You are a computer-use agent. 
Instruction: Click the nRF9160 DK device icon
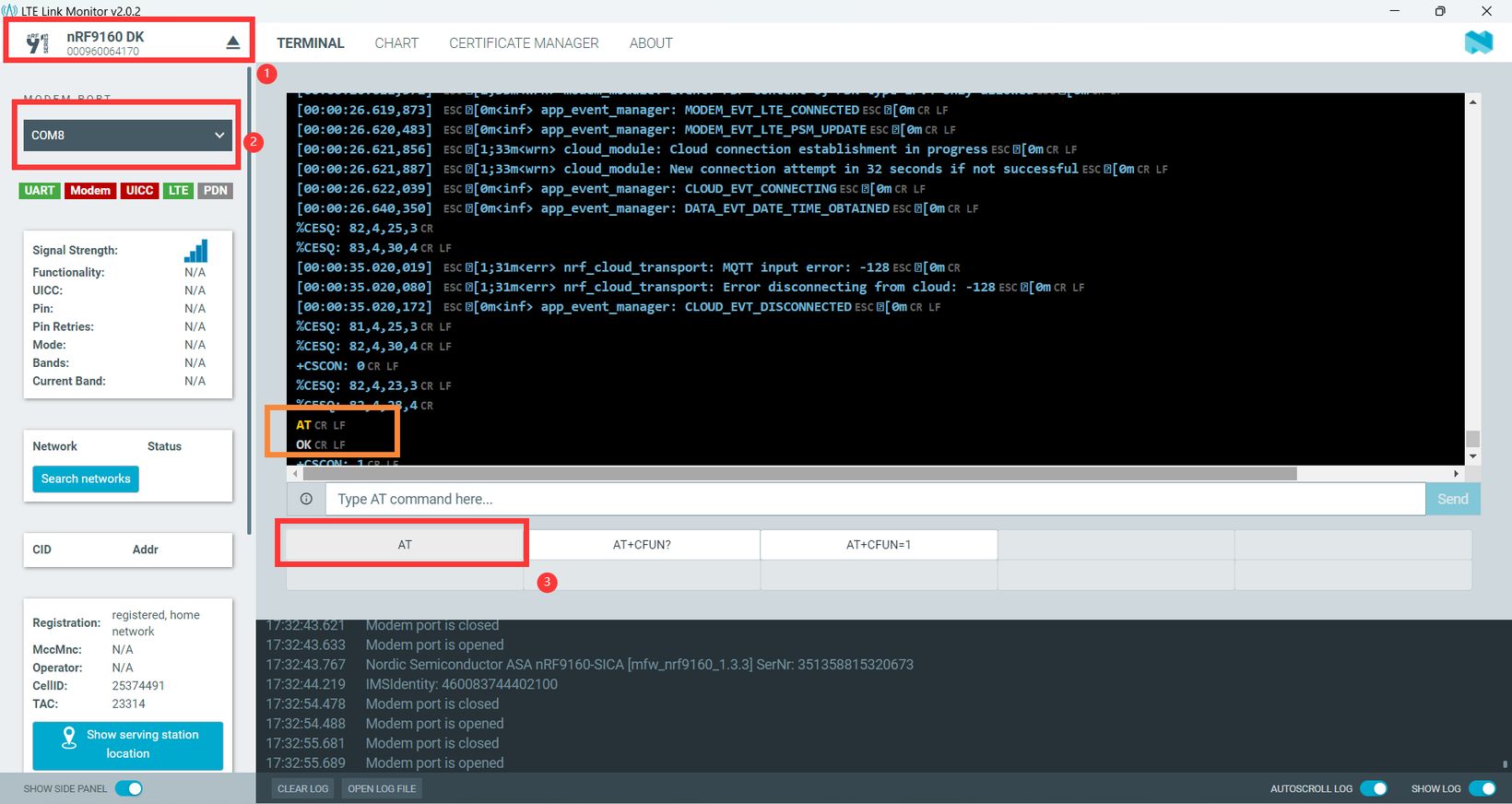(37, 43)
